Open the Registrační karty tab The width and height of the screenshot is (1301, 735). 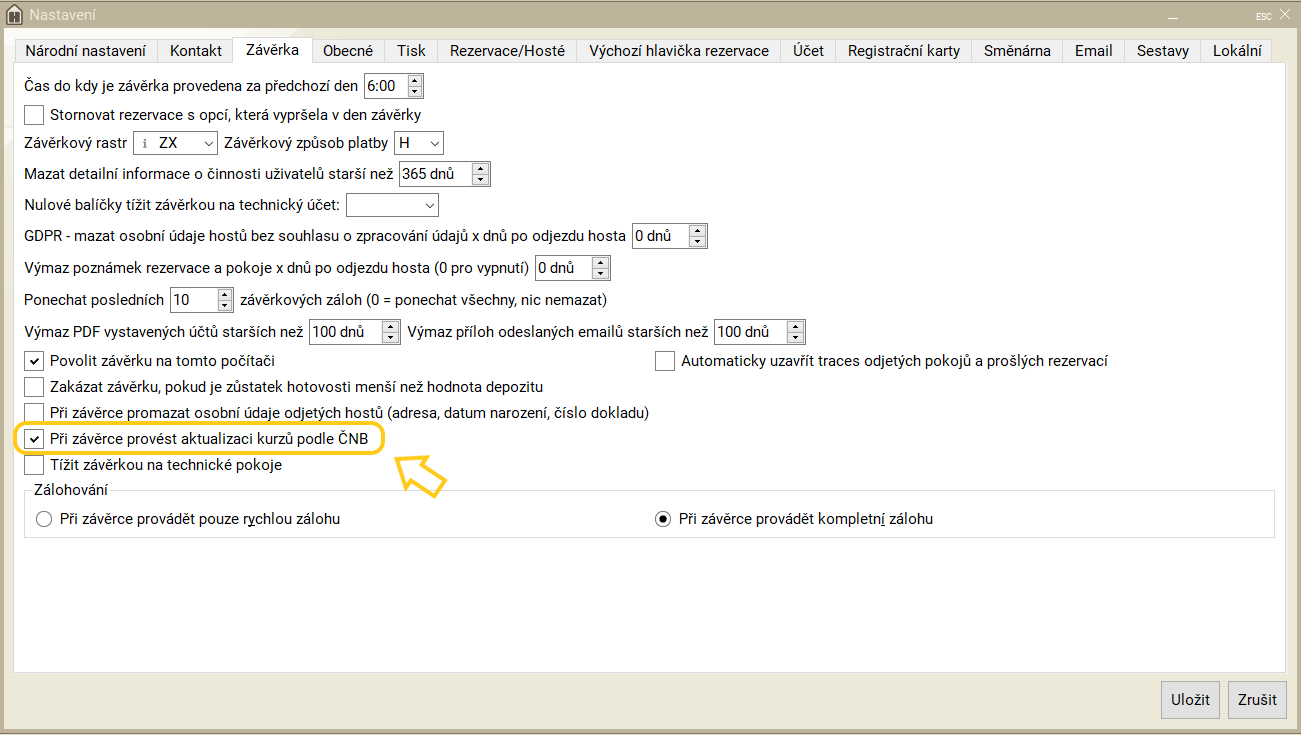(x=903, y=51)
